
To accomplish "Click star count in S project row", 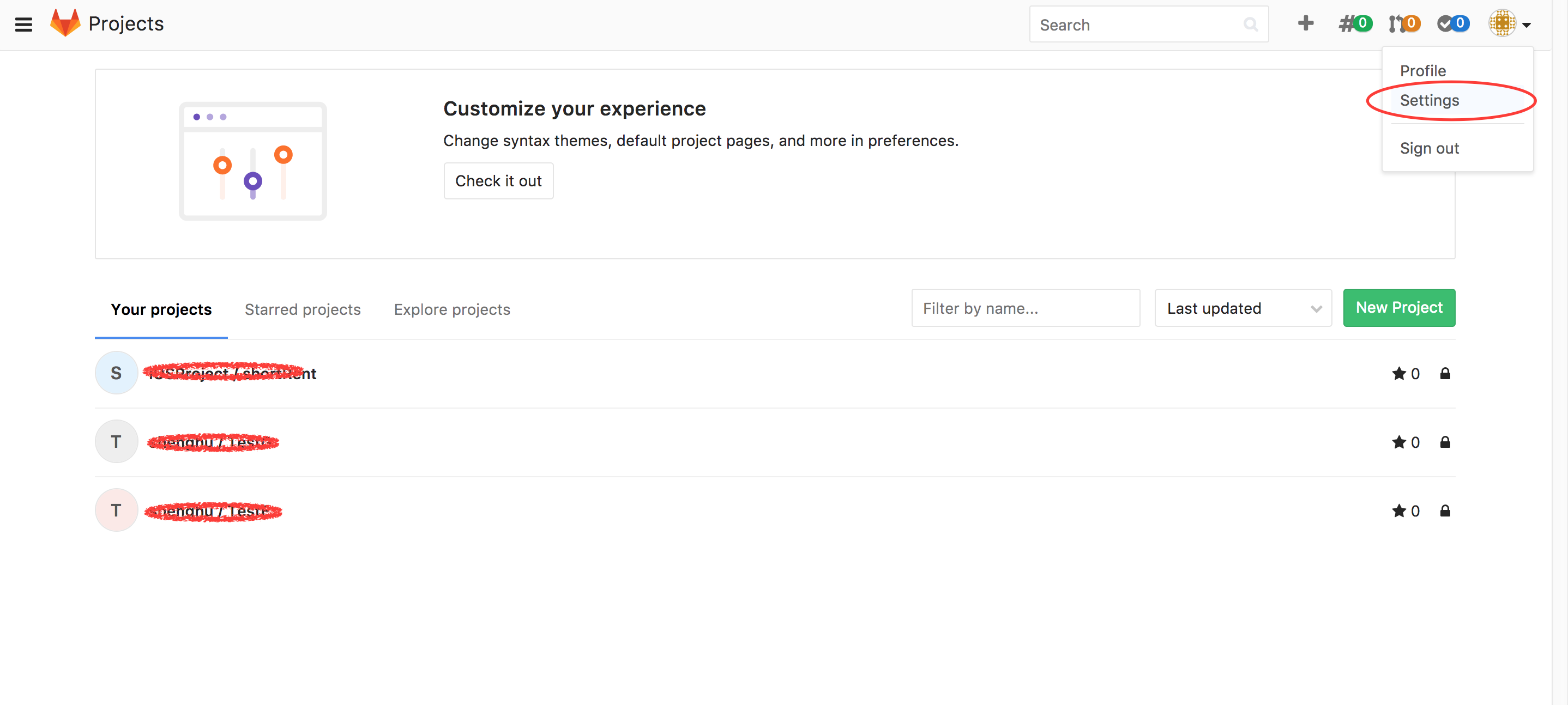I will [1406, 374].
